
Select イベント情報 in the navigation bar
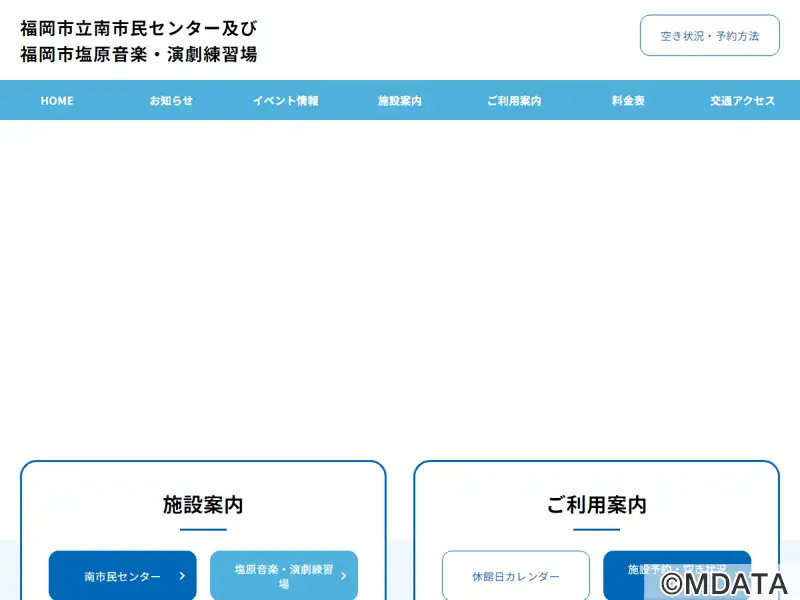click(x=286, y=101)
